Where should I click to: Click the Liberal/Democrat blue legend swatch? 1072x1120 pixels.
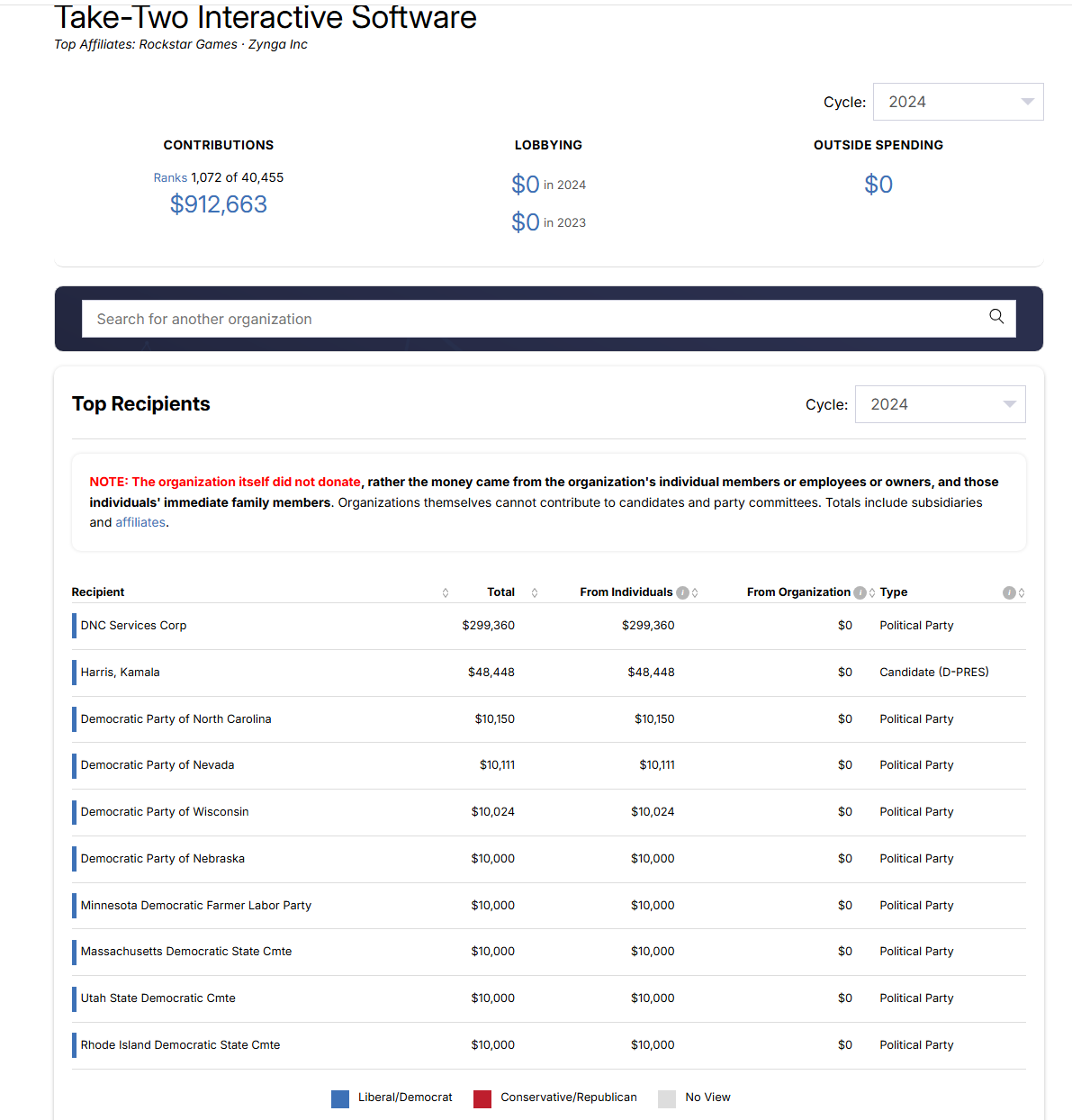tap(340, 1098)
